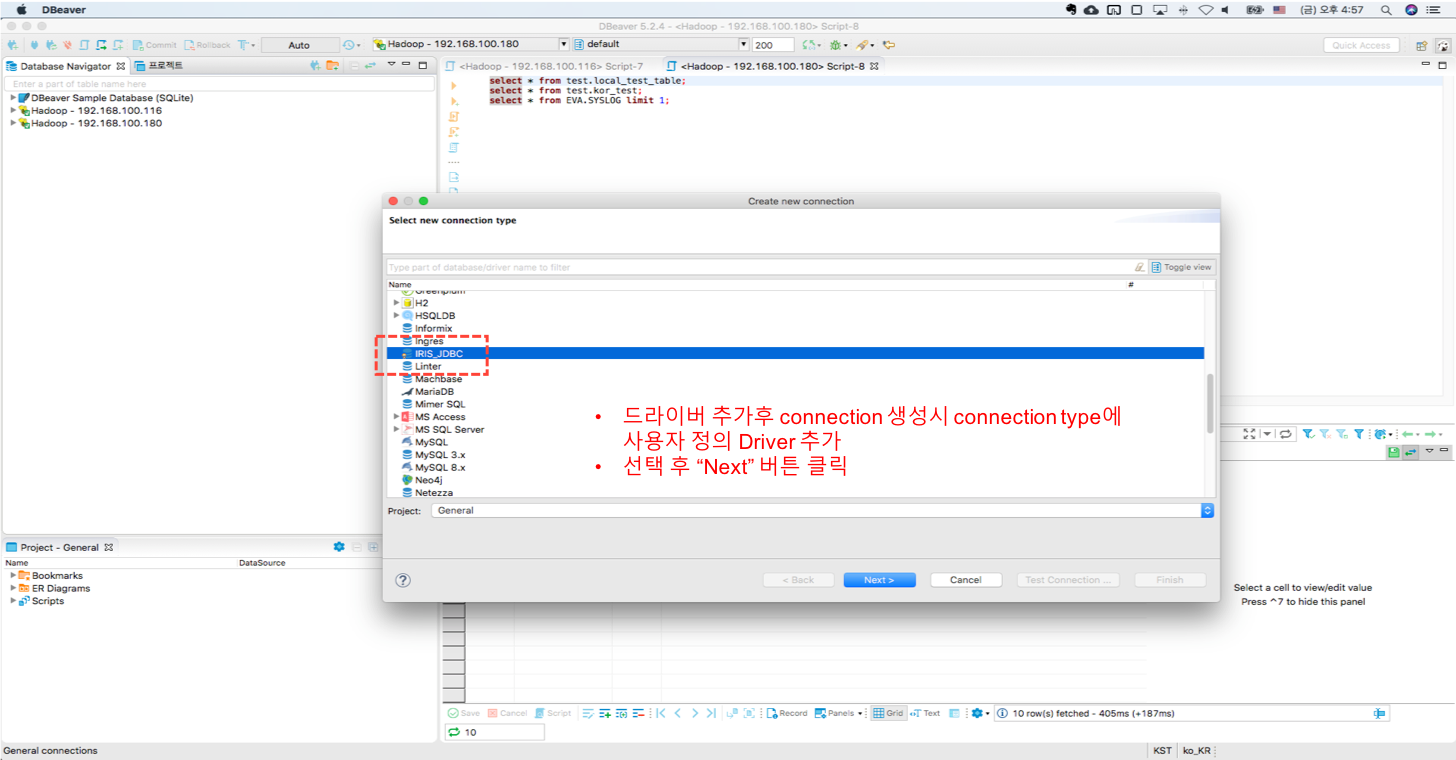Viewport: 1456px width, 760px height.
Task: Switch to the 프로젝트 tab
Action: (x=159, y=66)
